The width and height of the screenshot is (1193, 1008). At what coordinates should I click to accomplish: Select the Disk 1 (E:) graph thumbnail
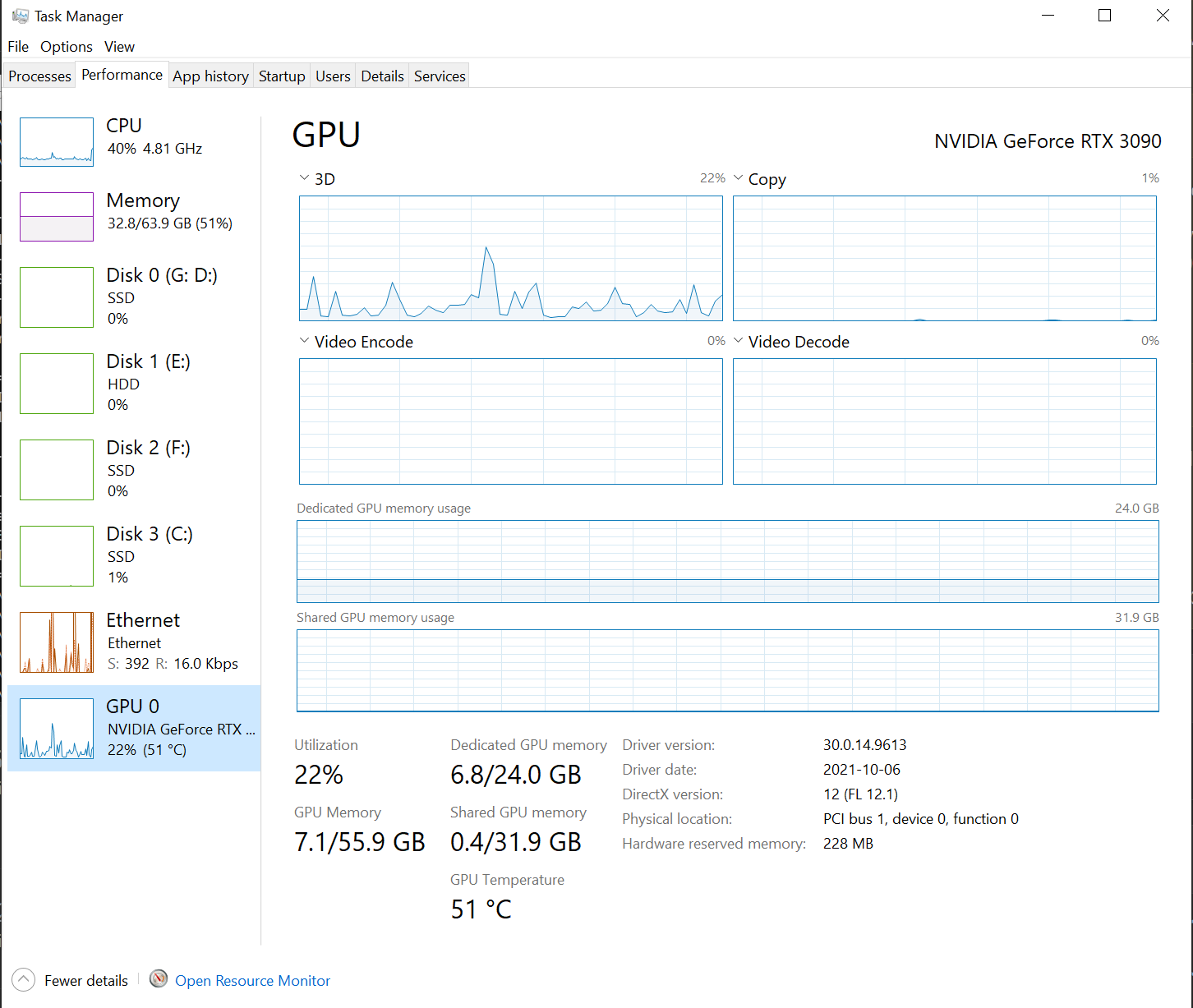pos(57,384)
